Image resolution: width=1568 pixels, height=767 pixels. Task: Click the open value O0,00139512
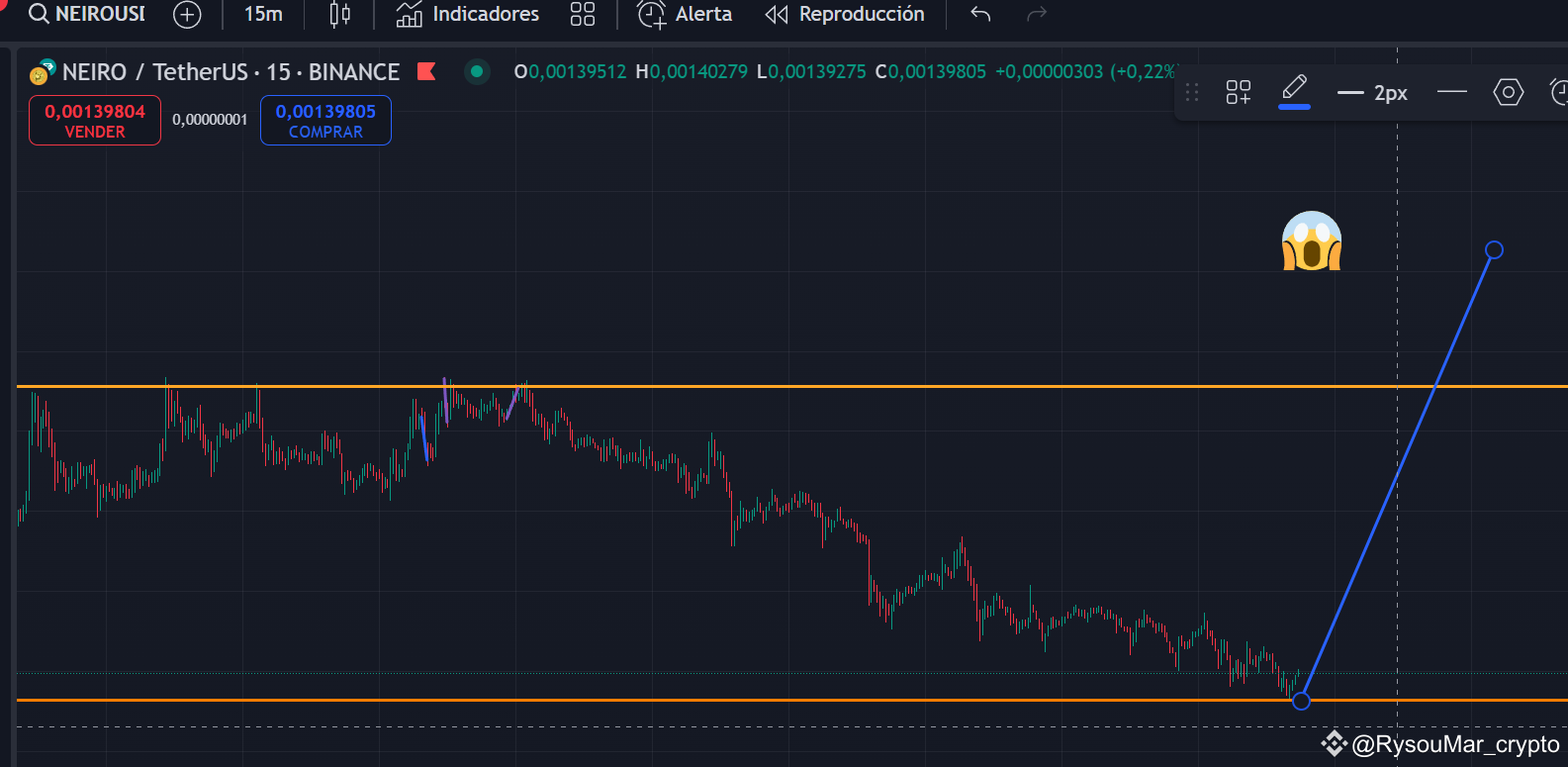point(570,72)
